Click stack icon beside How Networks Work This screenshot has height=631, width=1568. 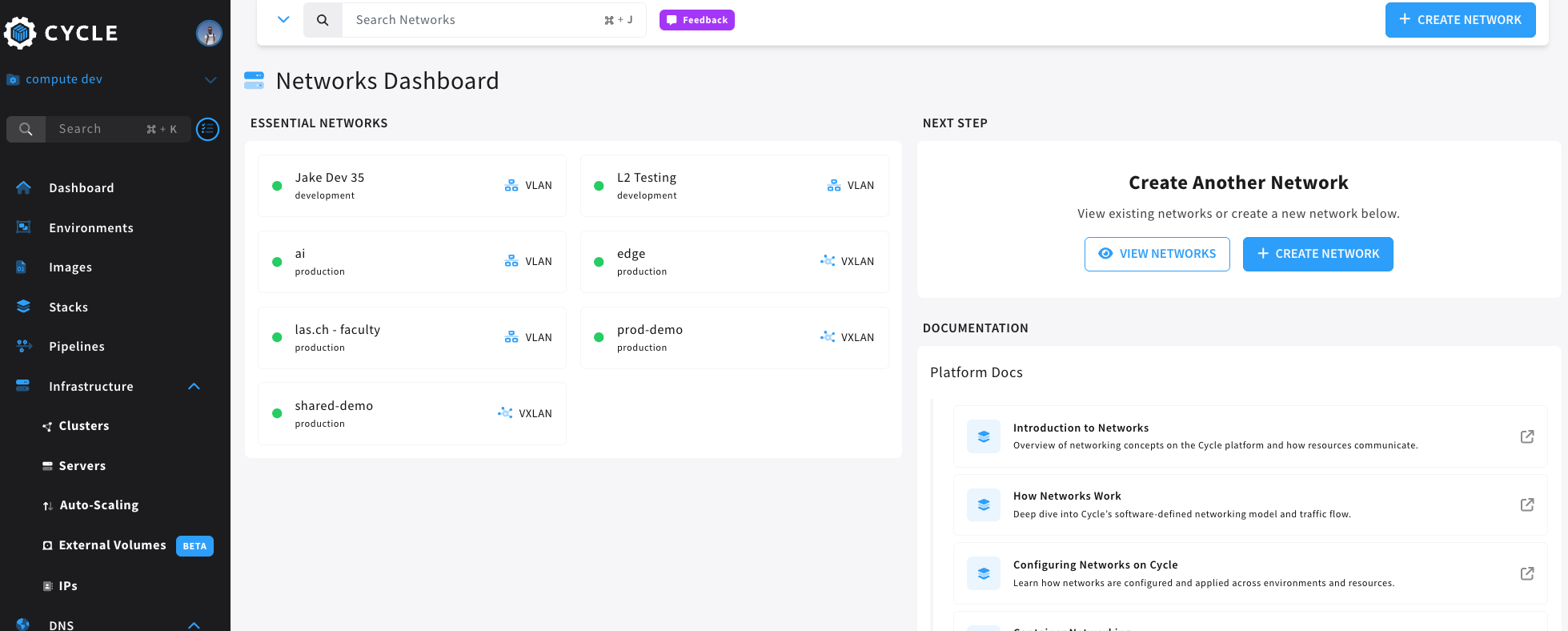coord(984,505)
